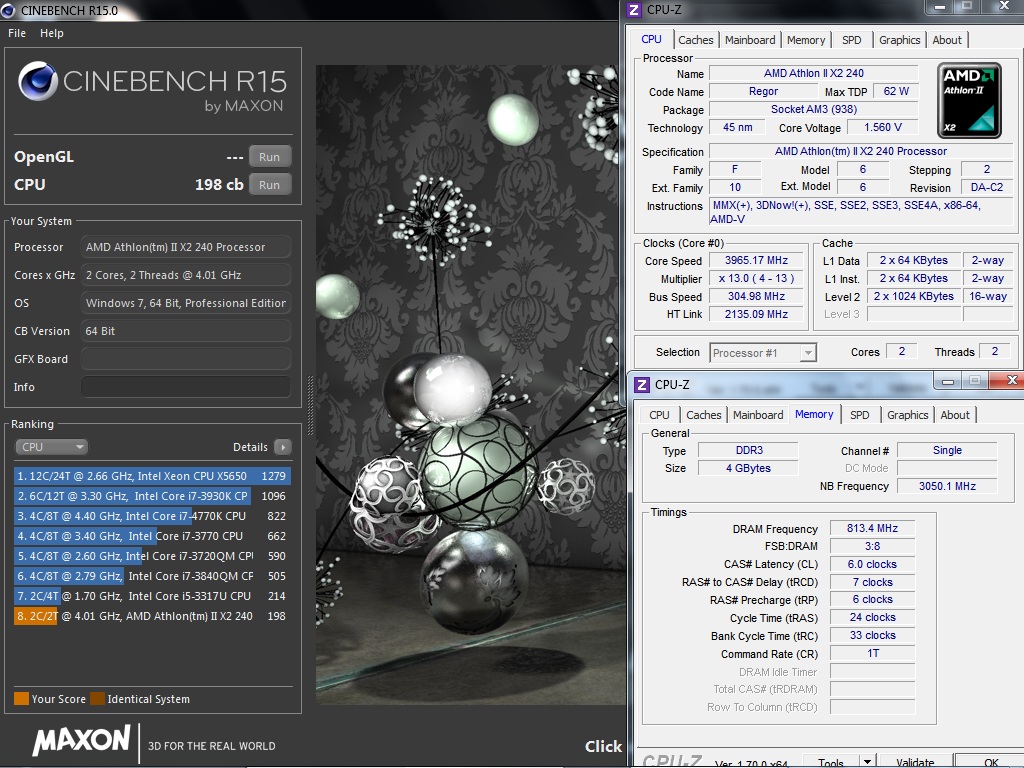Select the Core i7-3930K ranking row
This screenshot has width=1024, height=768.
(x=152, y=496)
